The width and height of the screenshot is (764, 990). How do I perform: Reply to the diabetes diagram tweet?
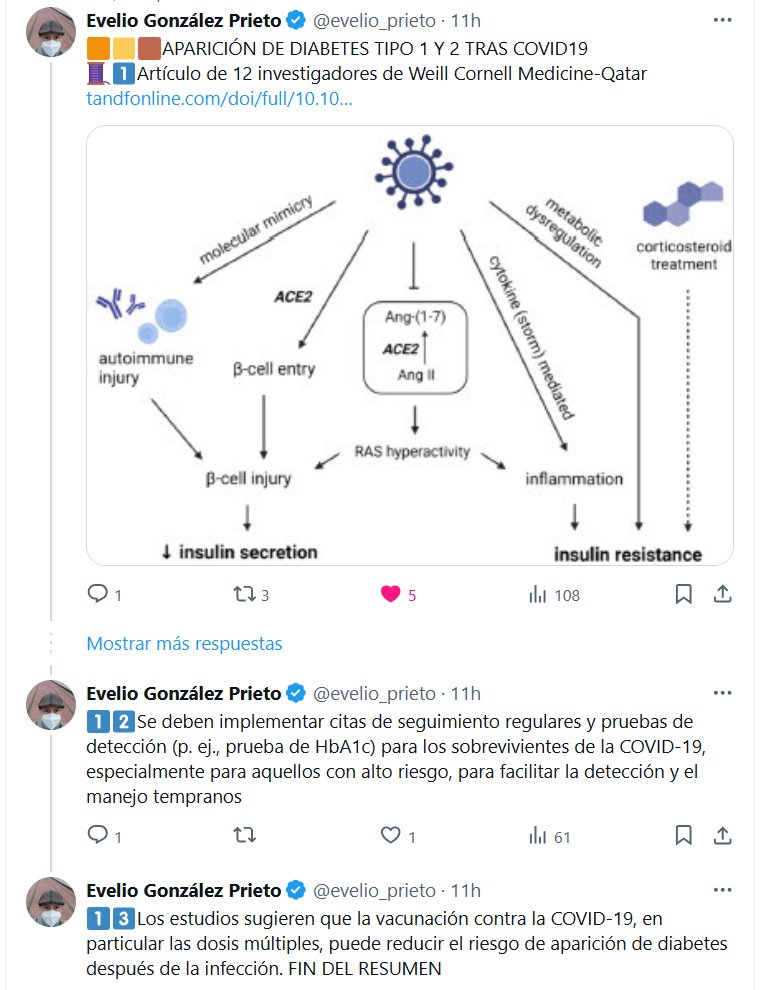click(x=98, y=595)
